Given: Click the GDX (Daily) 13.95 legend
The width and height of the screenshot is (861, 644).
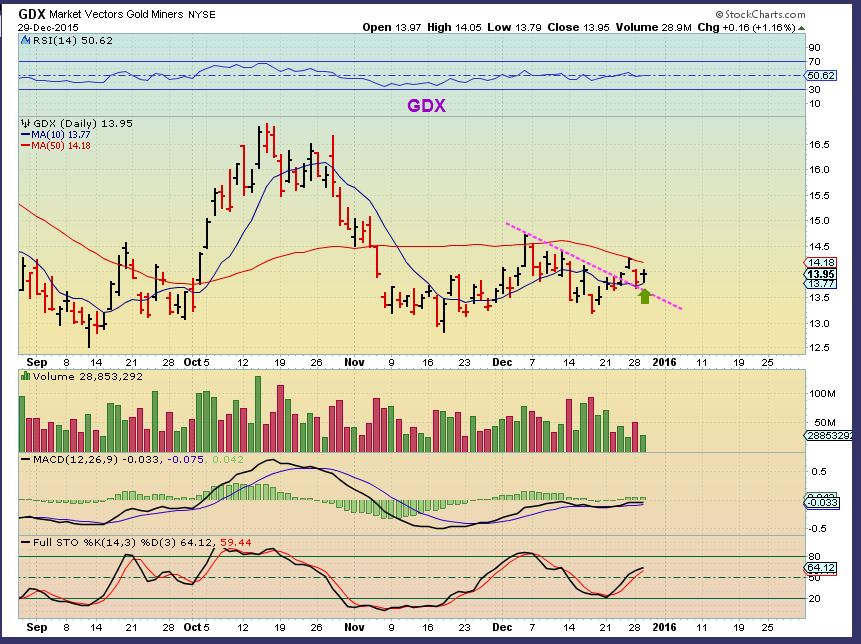Looking at the screenshot, I should click(83, 124).
